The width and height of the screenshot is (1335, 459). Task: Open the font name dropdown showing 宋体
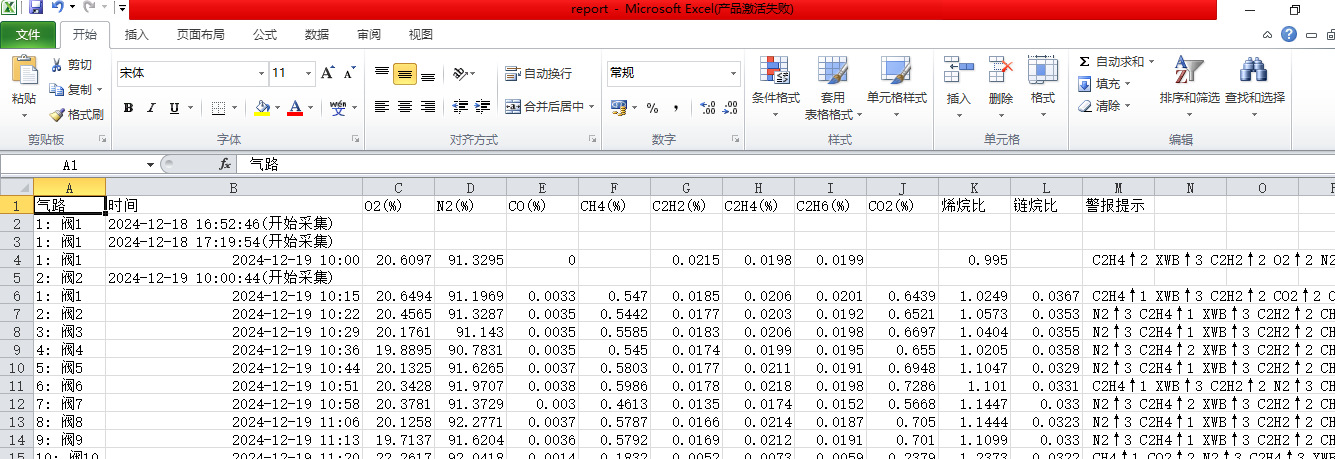tap(260, 73)
